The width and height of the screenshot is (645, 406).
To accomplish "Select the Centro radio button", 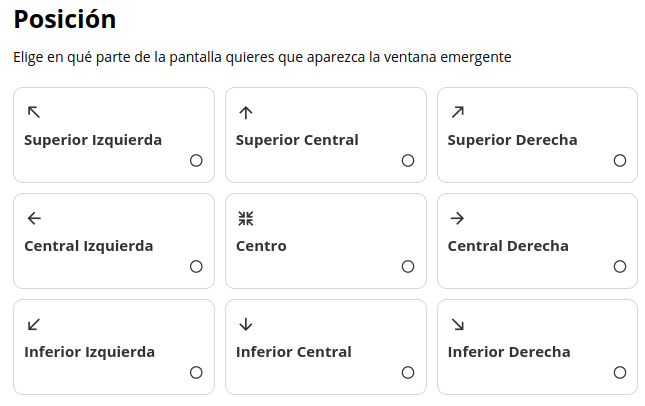I will tap(408, 266).
